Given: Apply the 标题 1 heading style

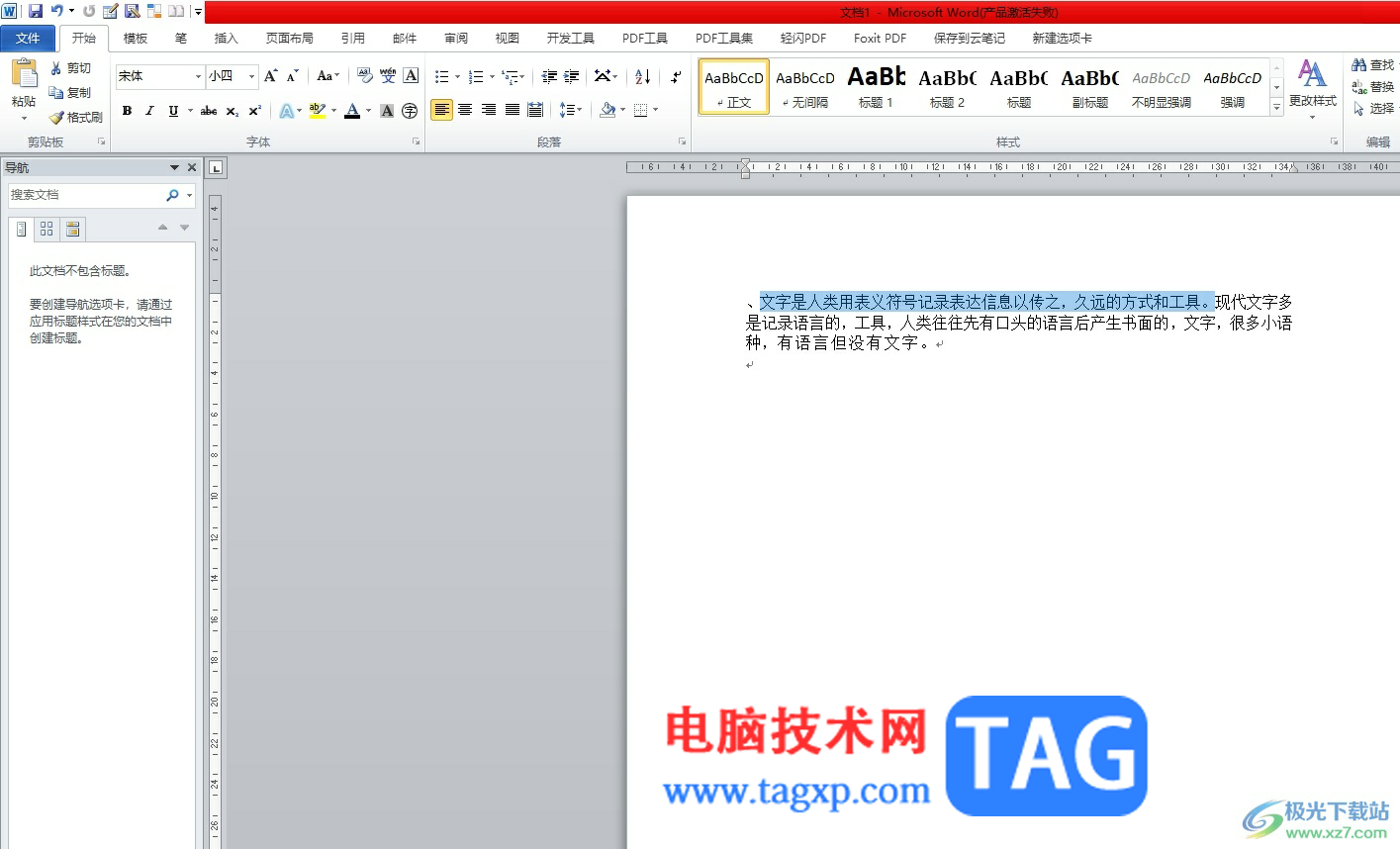Looking at the screenshot, I should 877,87.
